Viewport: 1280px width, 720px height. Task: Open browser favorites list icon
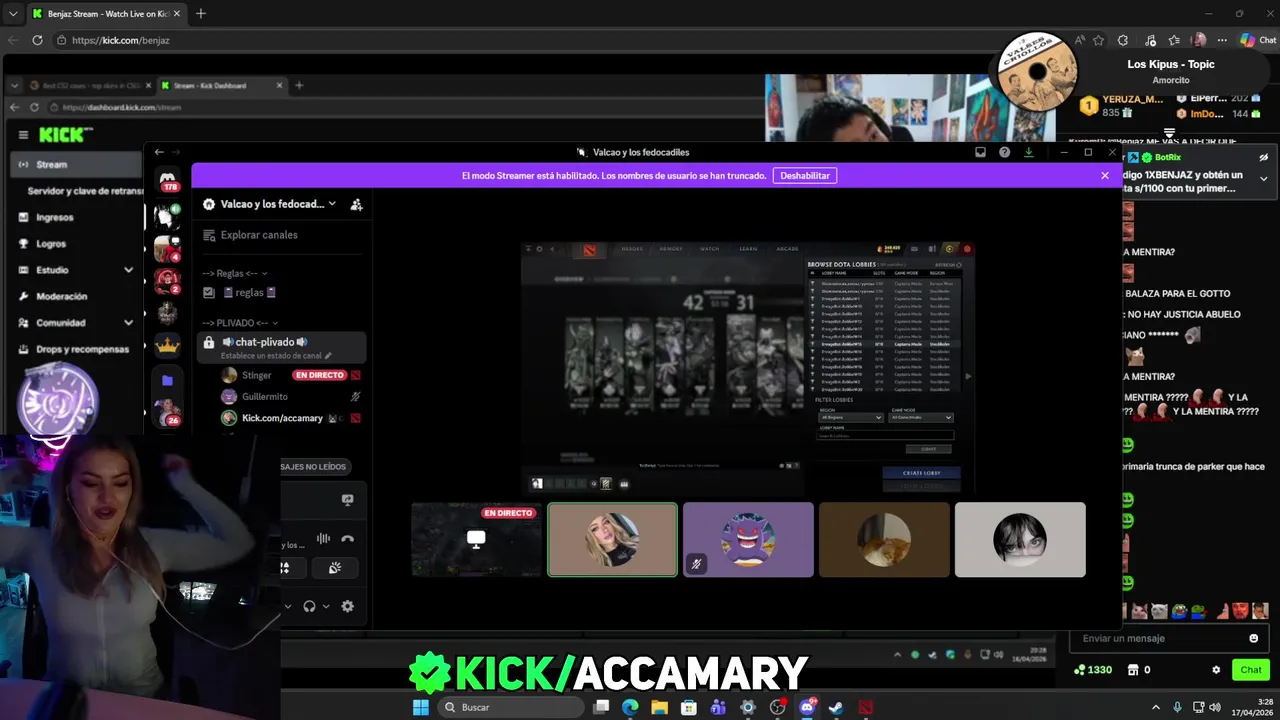click(x=1174, y=40)
